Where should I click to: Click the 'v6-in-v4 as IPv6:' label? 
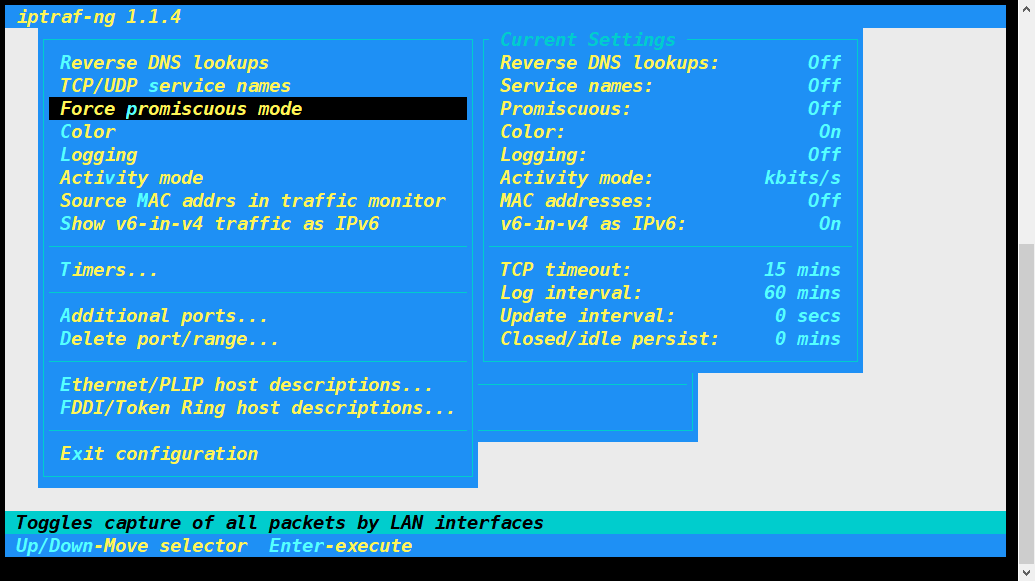593,224
